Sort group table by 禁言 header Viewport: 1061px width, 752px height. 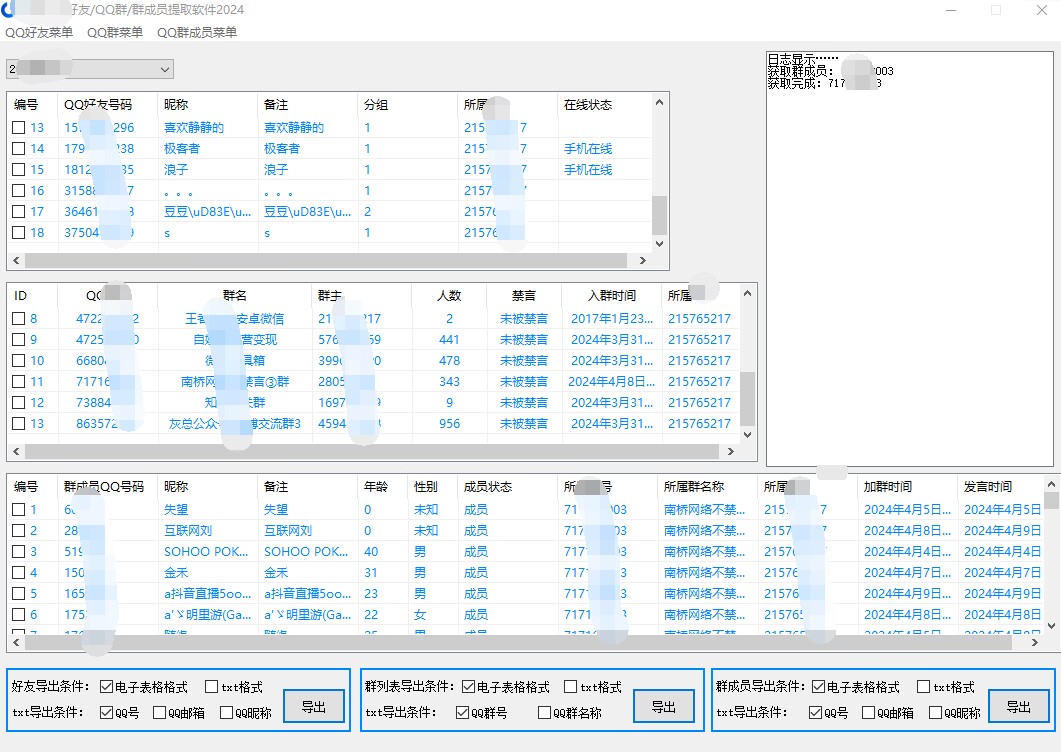(524, 295)
